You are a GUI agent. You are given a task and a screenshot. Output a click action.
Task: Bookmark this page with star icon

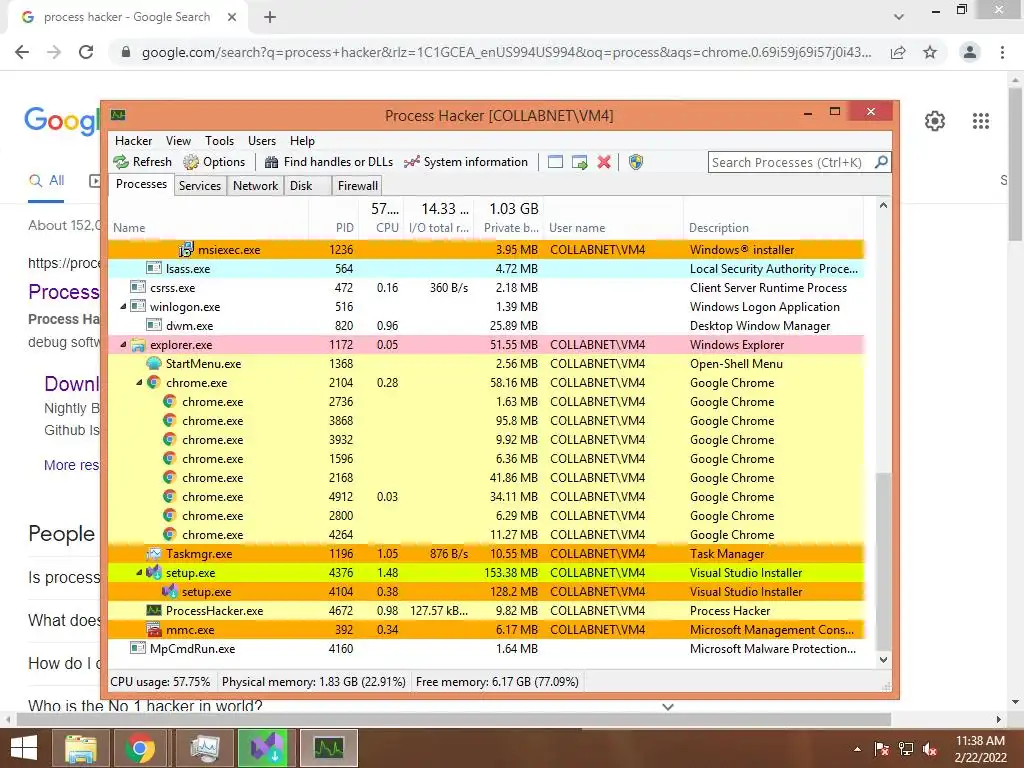click(930, 52)
